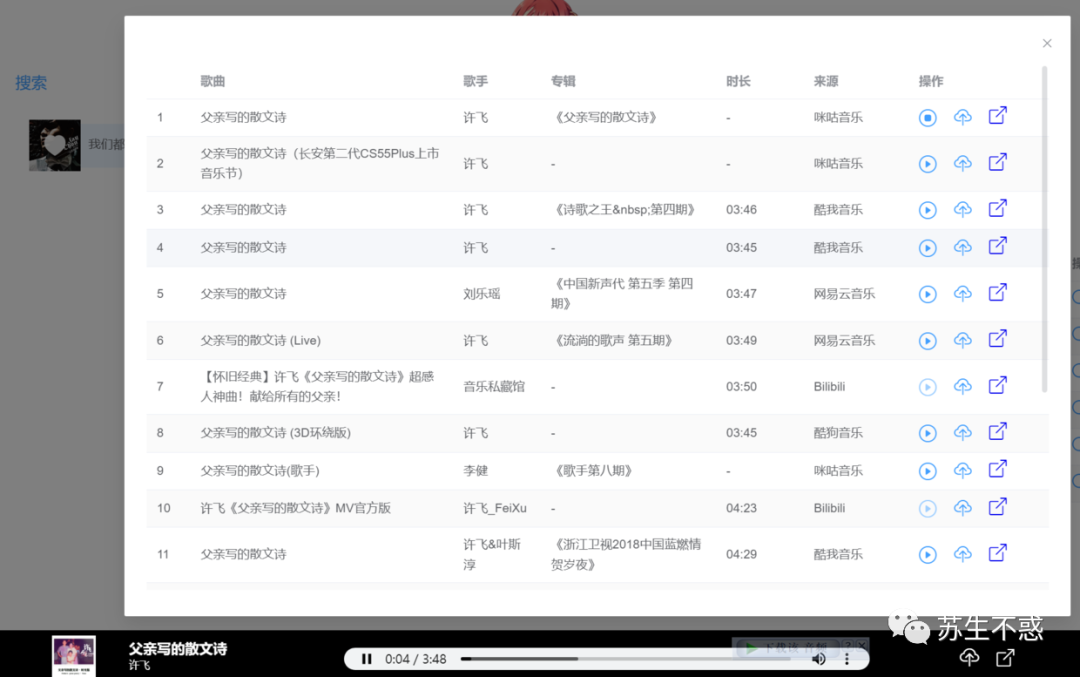Mute the player volume

[819, 658]
